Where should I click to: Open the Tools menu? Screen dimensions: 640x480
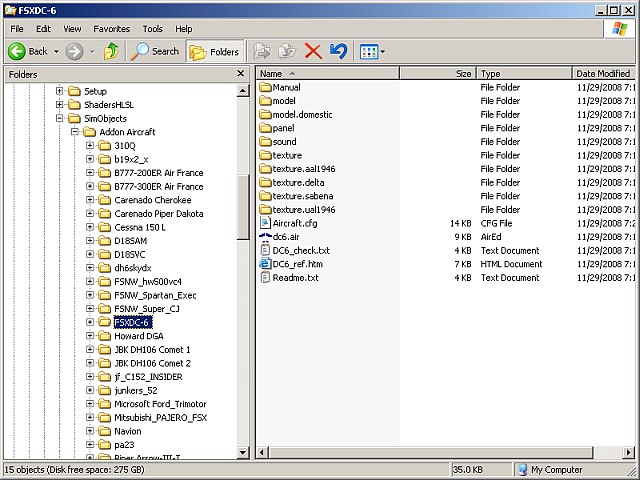click(x=153, y=29)
